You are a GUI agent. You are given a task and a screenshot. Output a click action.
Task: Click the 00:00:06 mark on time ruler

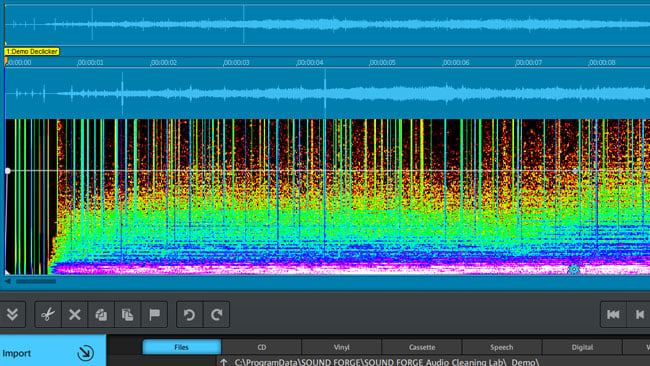[x=456, y=63]
